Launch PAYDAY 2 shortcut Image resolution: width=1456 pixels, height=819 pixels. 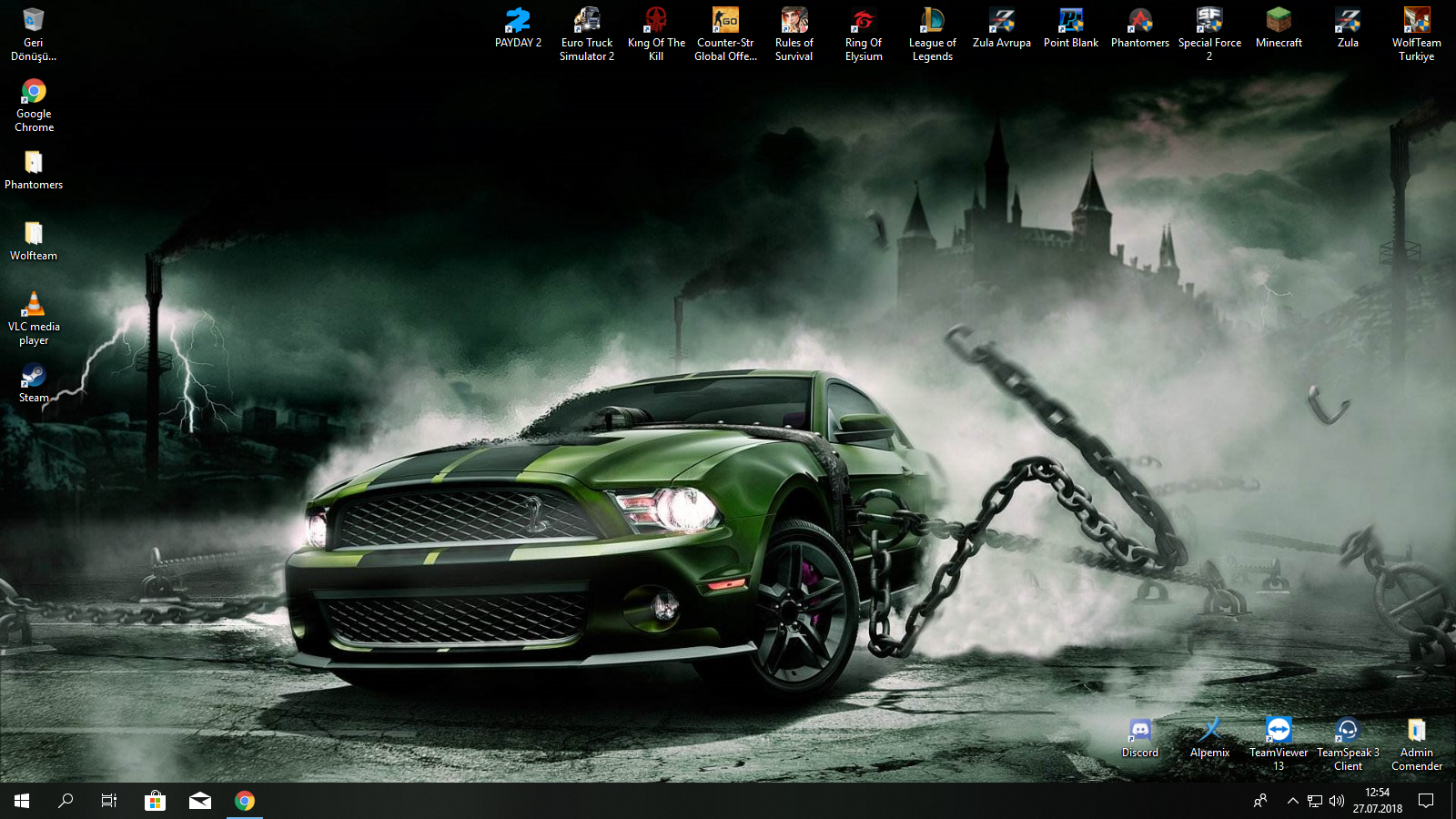(x=518, y=27)
